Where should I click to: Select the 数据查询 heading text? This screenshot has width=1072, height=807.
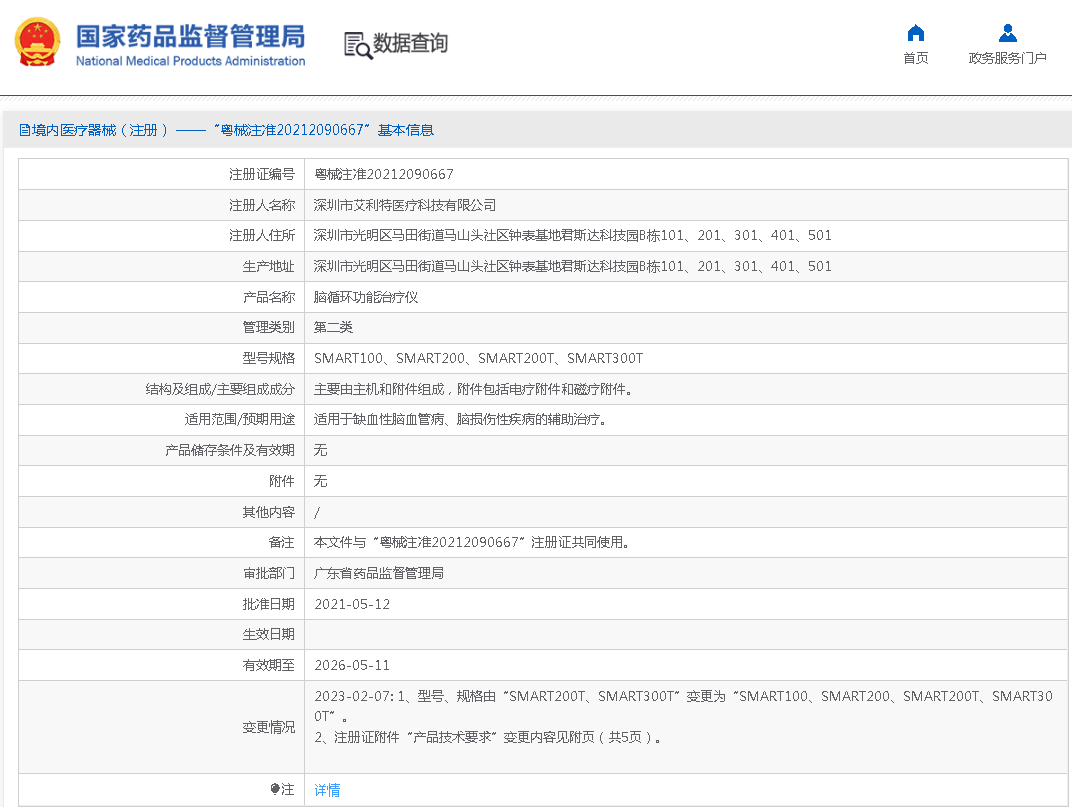click(x=410, y=43)
